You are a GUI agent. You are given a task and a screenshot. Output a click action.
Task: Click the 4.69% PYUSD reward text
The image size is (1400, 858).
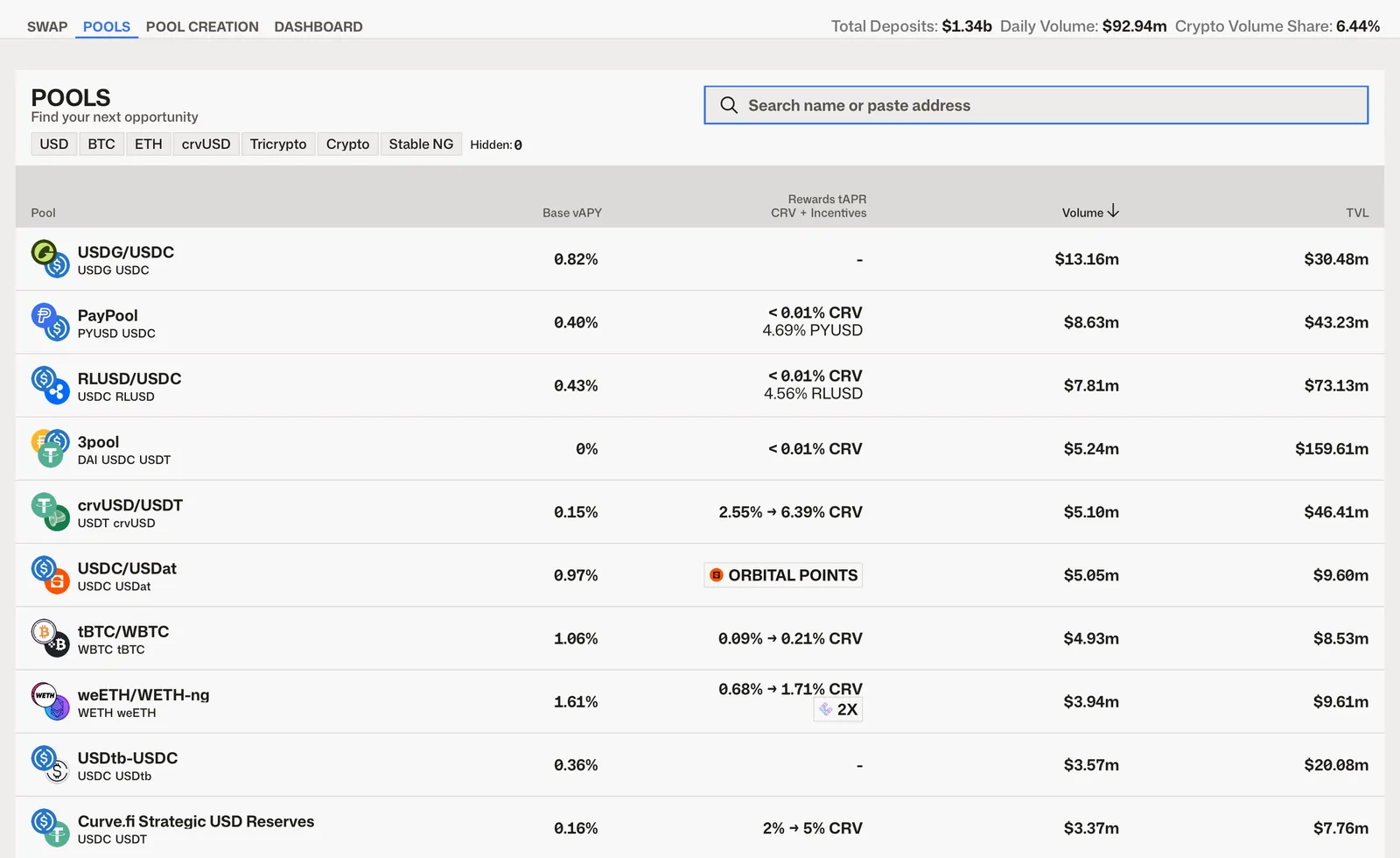812,330
